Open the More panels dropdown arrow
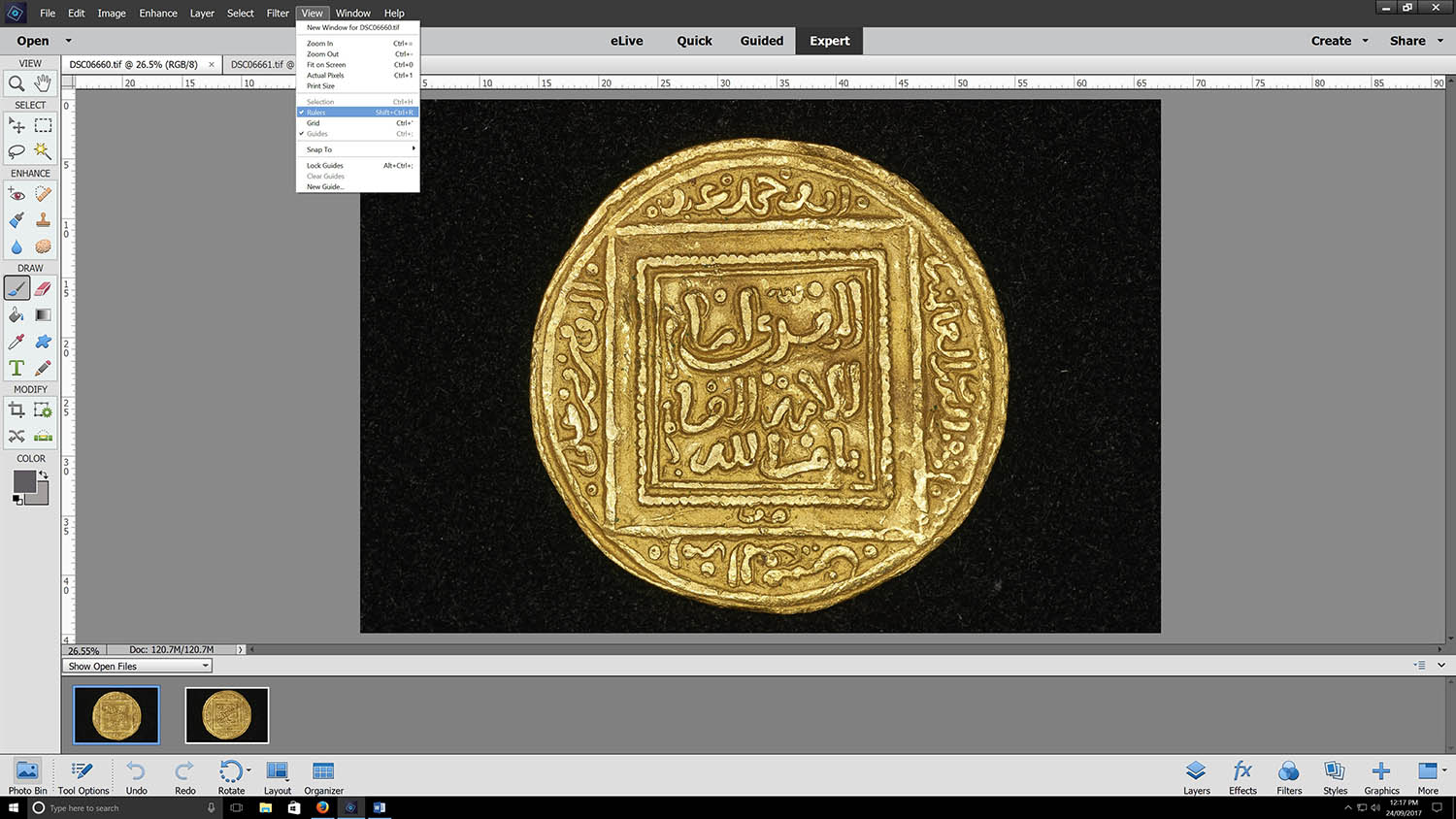Screen dimensions: 1456x819 [x=1444, y=770]
